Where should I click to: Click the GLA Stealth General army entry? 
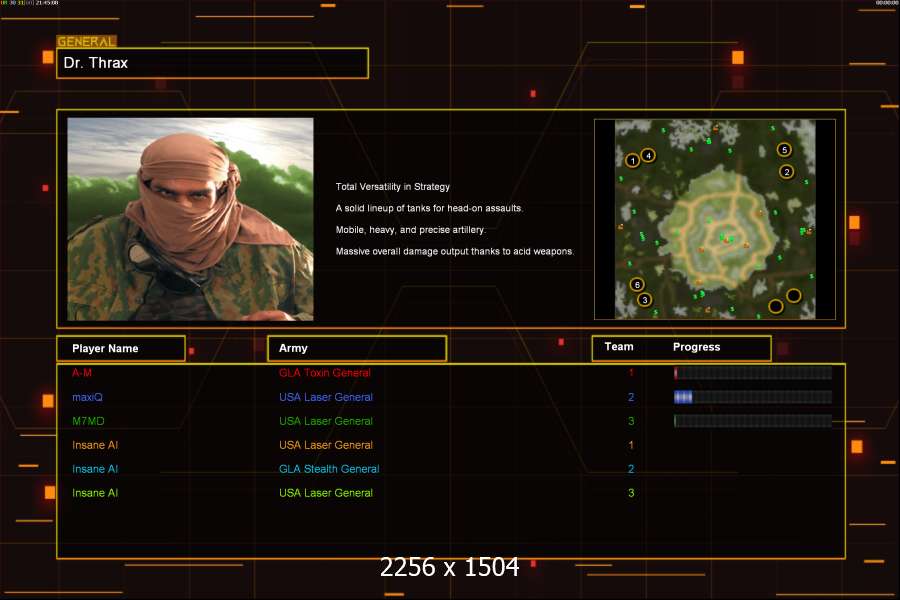(x=329, y=469)
